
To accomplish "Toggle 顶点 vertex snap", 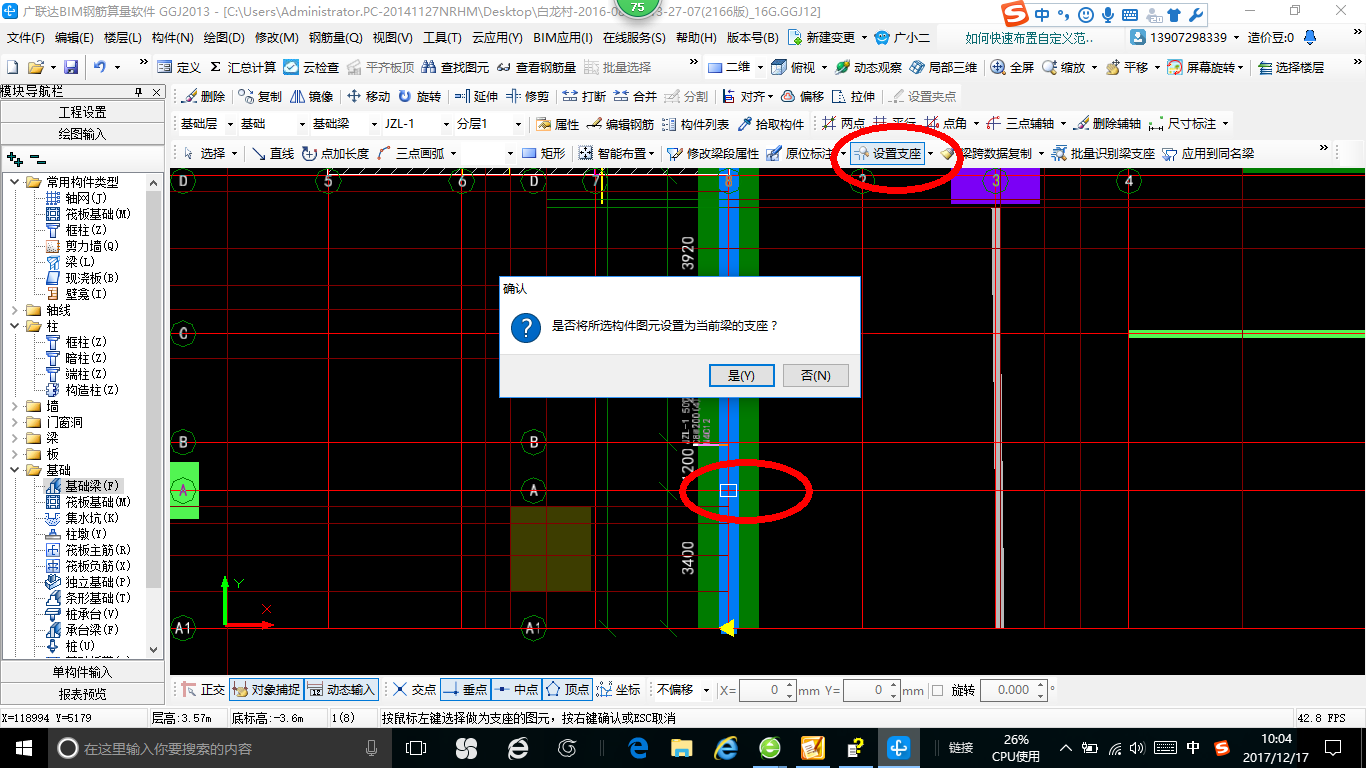I will click(x=568, y=690).
